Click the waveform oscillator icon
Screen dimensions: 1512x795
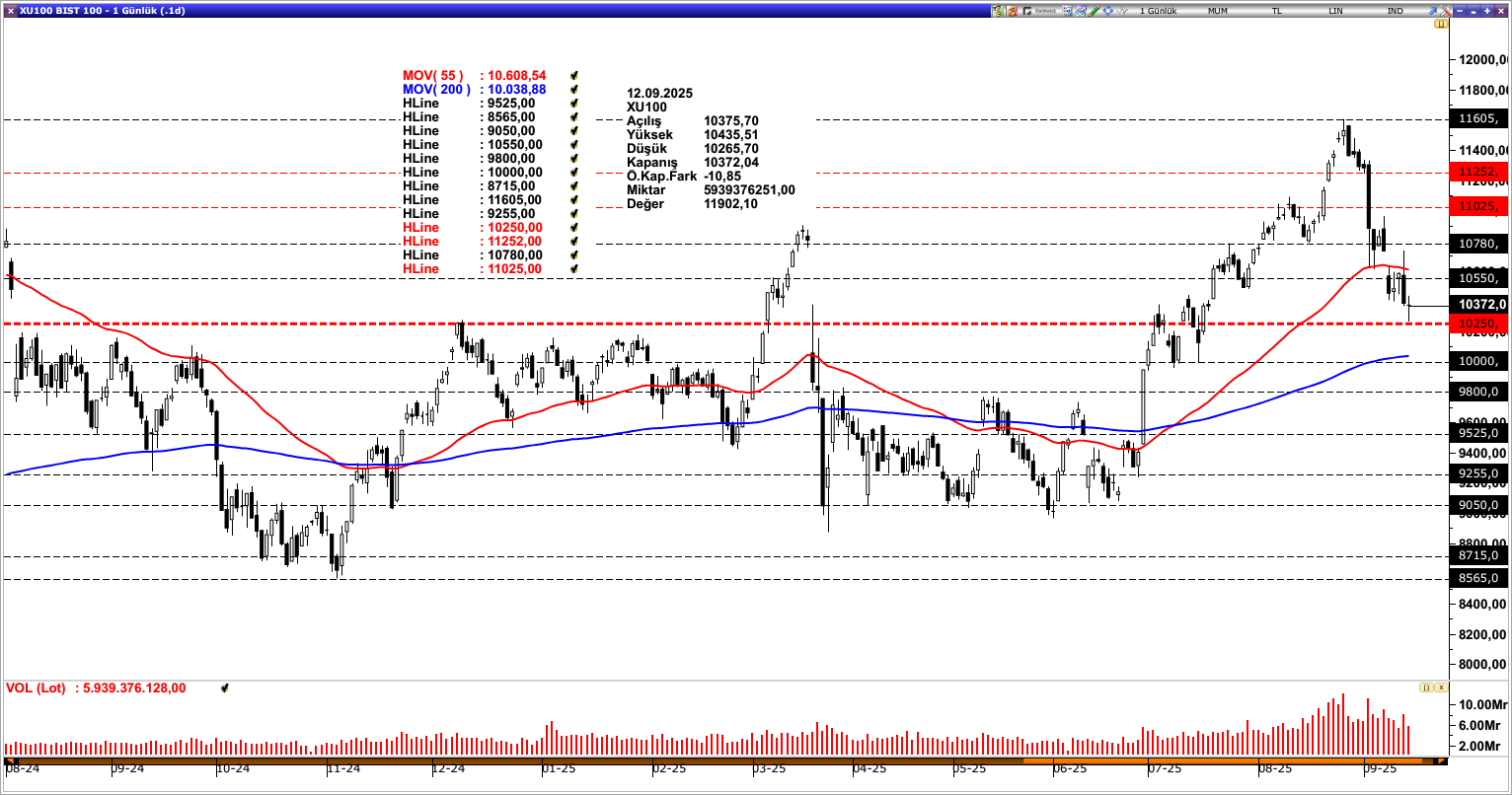[1122, 11]
